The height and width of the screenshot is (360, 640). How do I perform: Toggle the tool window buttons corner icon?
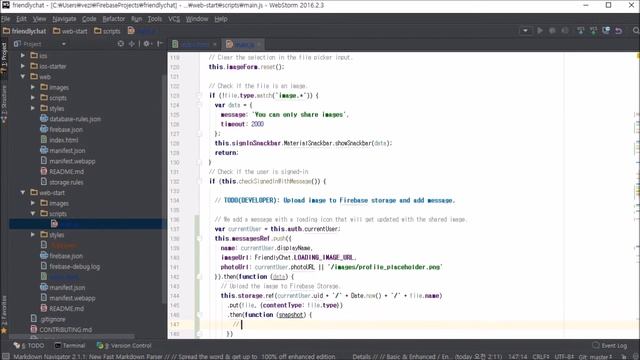(5, 356)
